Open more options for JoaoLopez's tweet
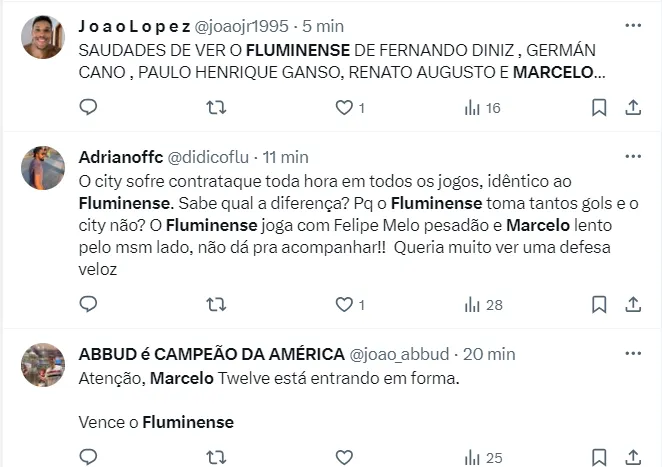Screen dimensions: 662x467 coord(632,24)
